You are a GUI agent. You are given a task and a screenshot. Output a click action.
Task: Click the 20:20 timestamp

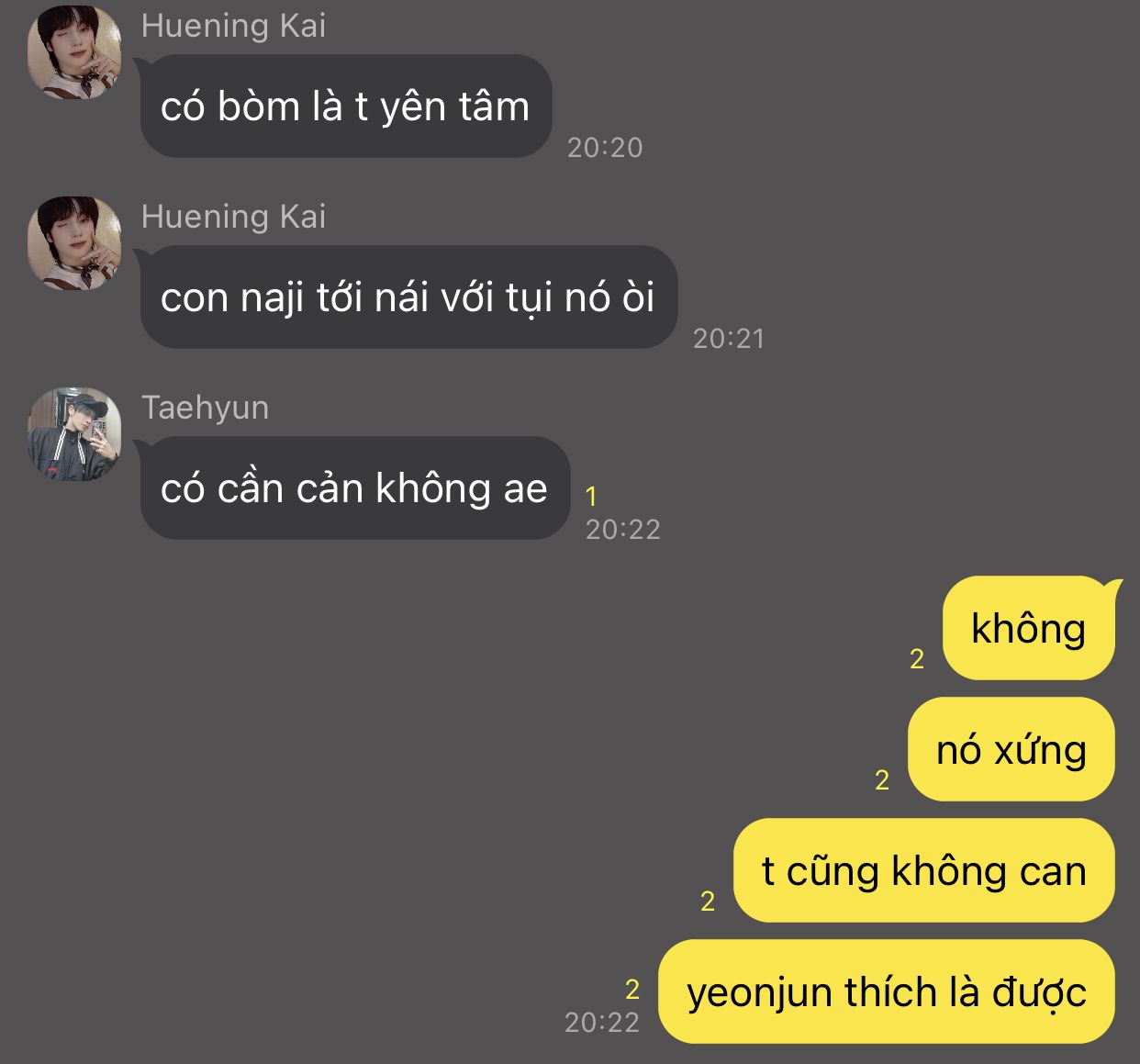pos(605,148)
